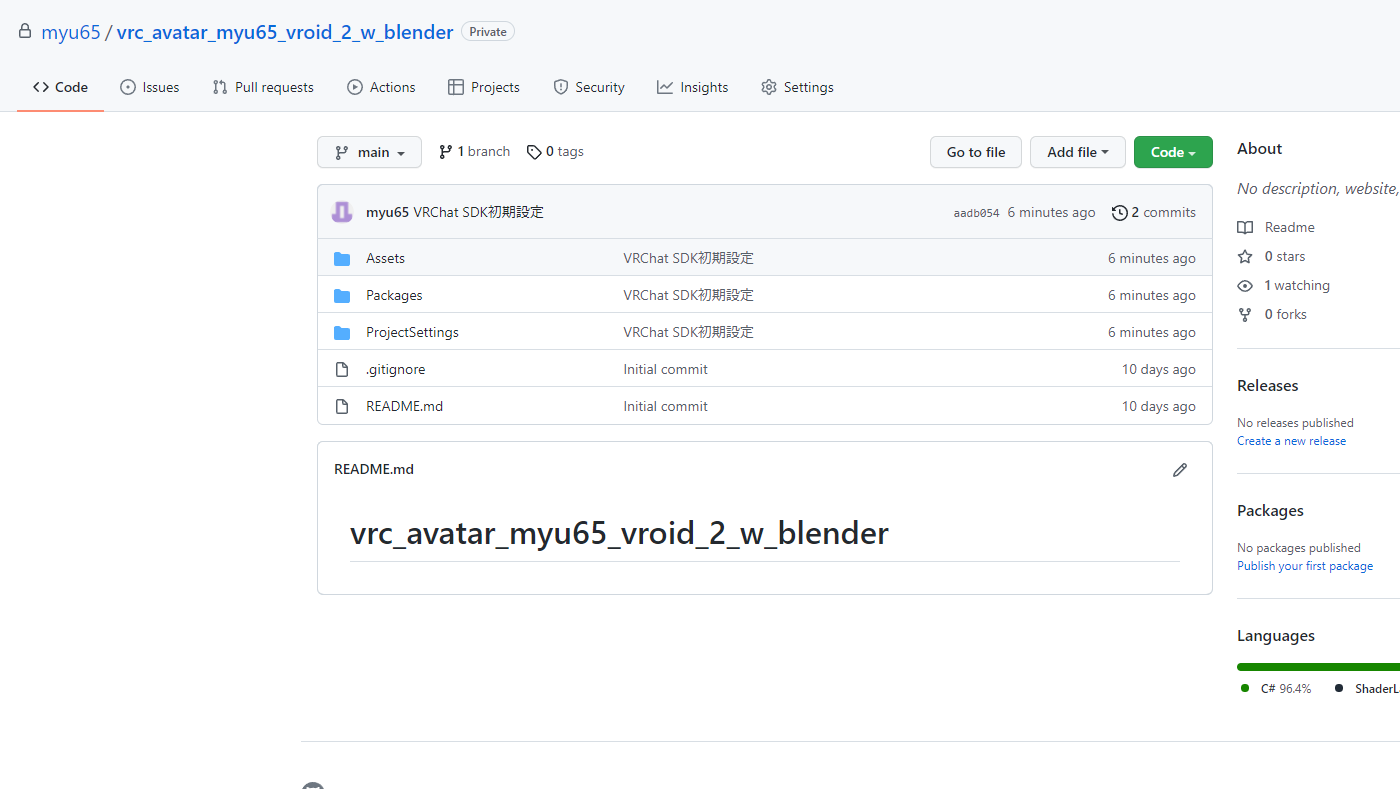Image resolution: width=1400 pixels, height=789 pixels.
Task: Open repository Settings tab
Action: (797, 87)
